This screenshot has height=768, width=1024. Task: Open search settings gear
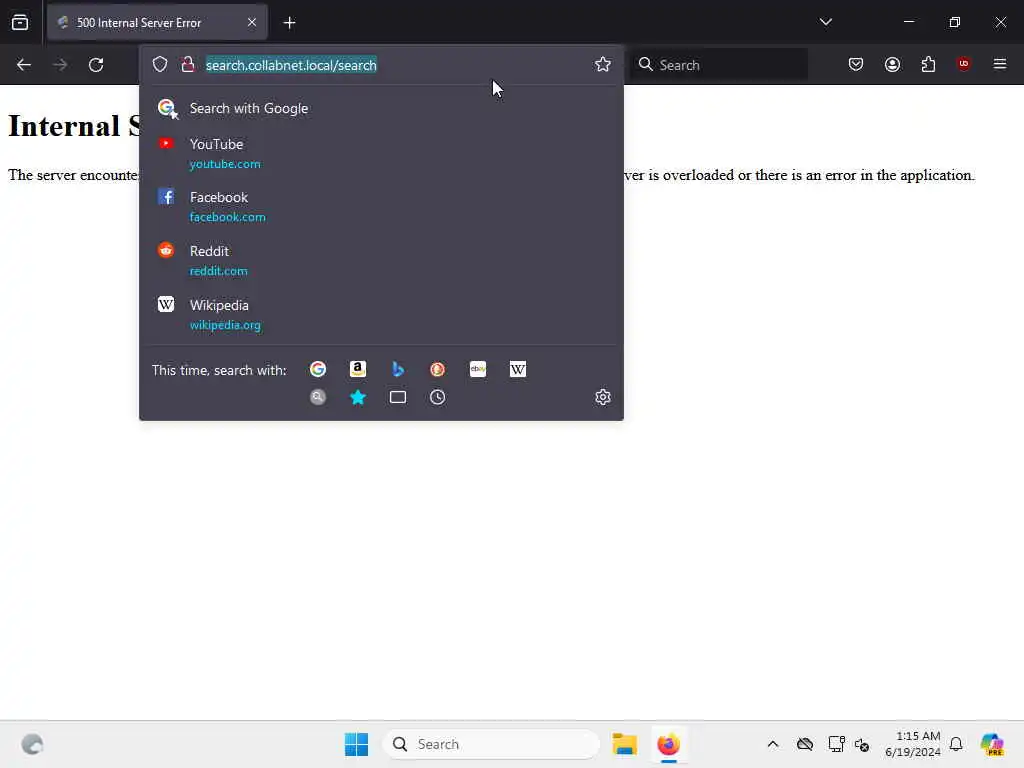[603, 397]
